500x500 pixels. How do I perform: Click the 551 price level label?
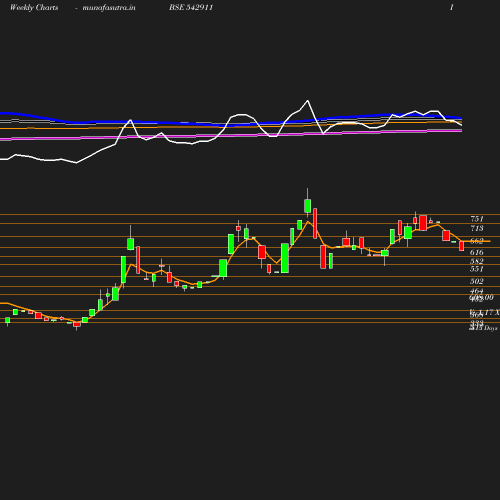pos(477,269)
